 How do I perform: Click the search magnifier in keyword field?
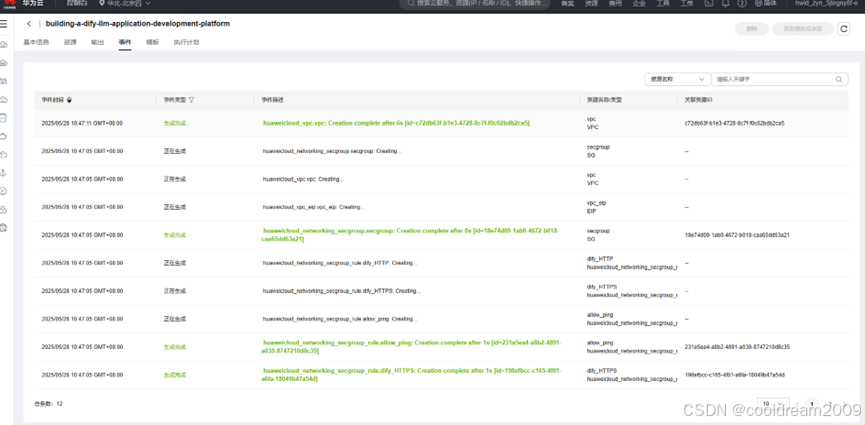839,79
